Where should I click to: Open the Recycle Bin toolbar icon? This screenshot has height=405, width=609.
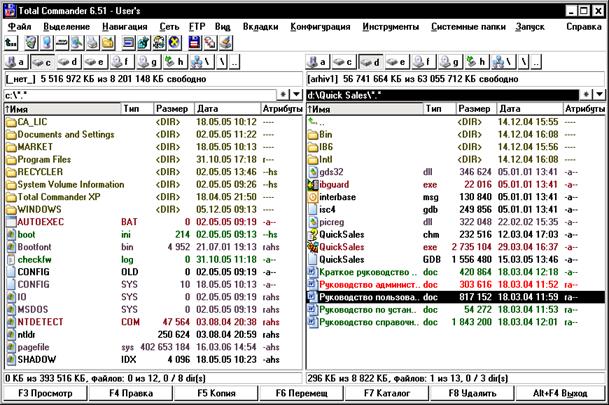[31, 43]
